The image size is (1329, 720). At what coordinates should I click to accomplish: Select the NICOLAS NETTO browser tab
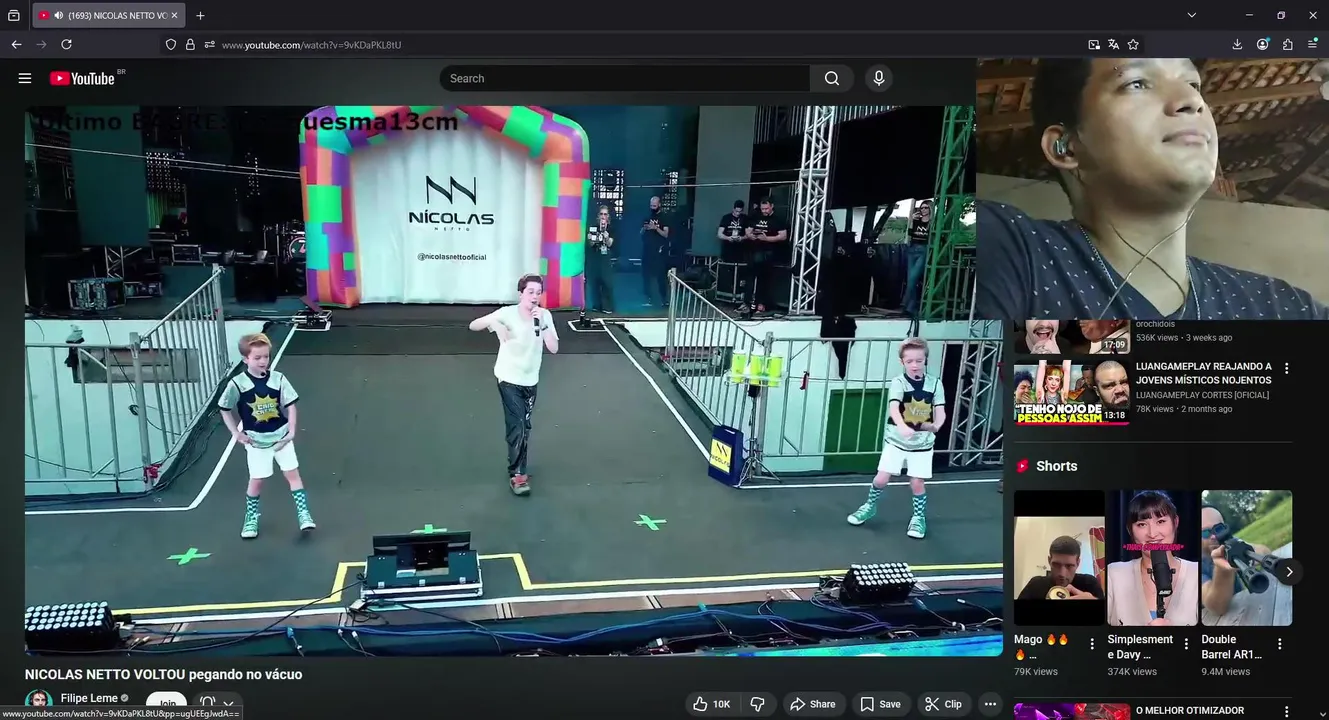click(108, 15)
